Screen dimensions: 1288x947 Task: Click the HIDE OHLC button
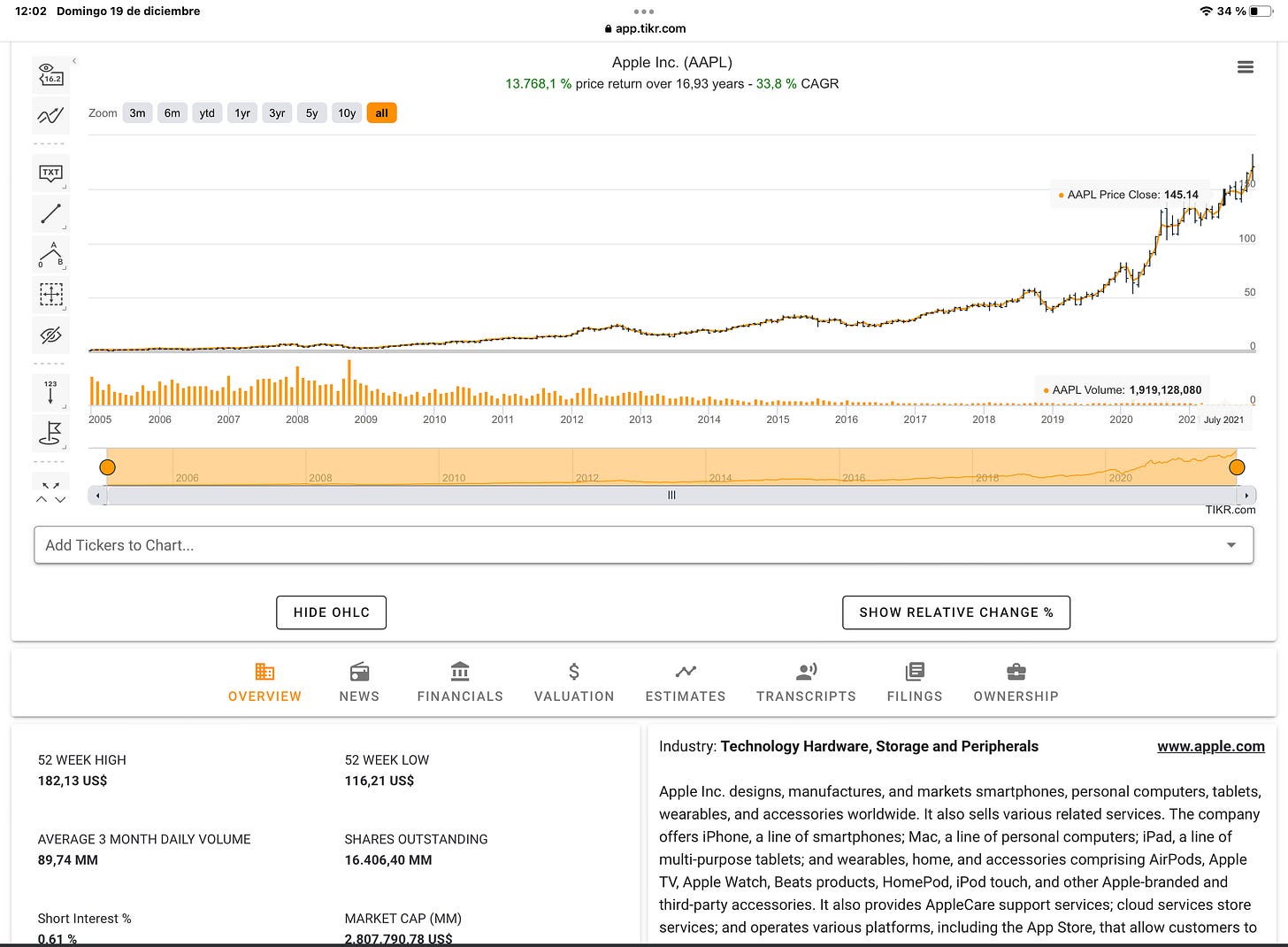pyautogui.click(x=331, y=612)
